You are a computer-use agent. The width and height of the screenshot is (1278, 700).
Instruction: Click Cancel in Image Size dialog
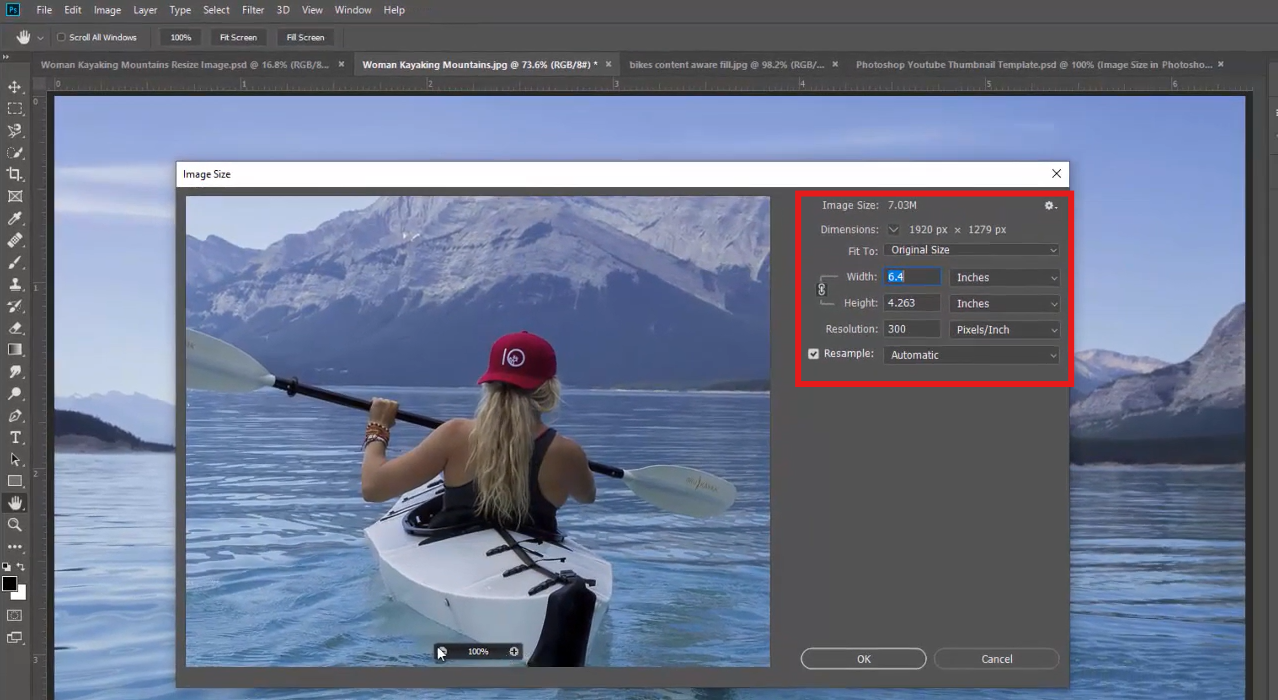997,659
